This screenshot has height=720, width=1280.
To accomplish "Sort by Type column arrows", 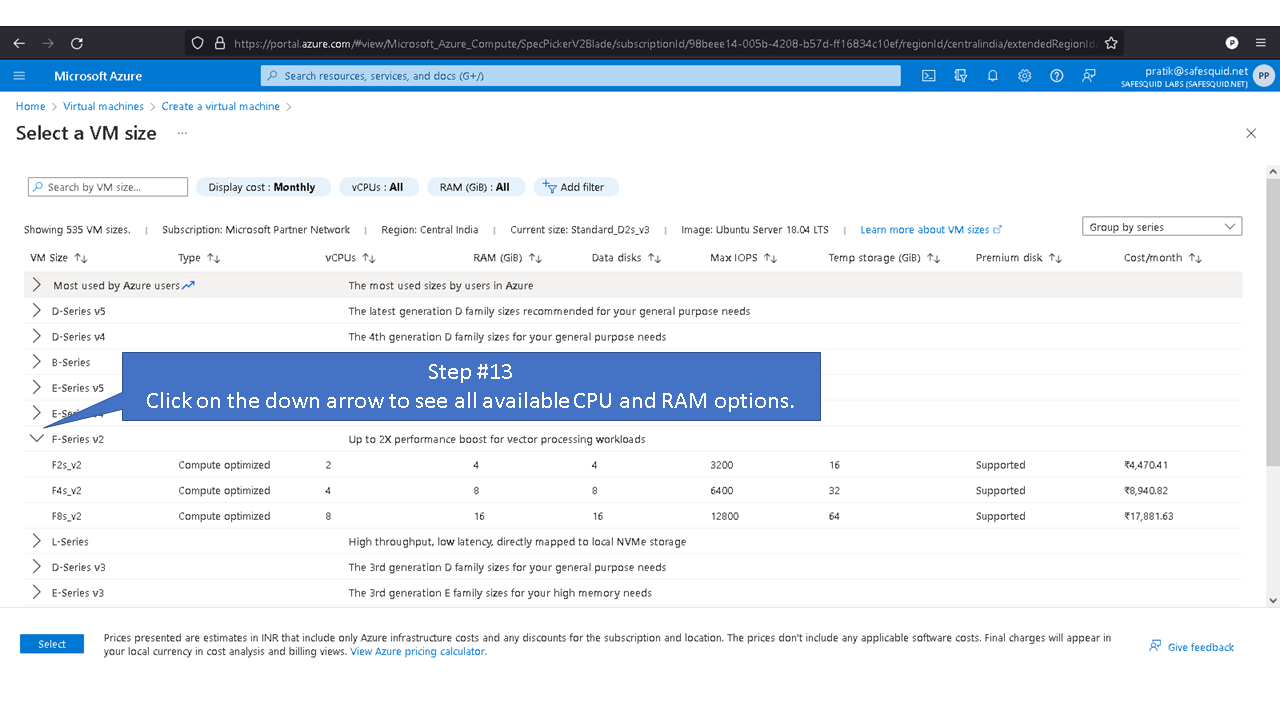I will [x=213, y=258].
